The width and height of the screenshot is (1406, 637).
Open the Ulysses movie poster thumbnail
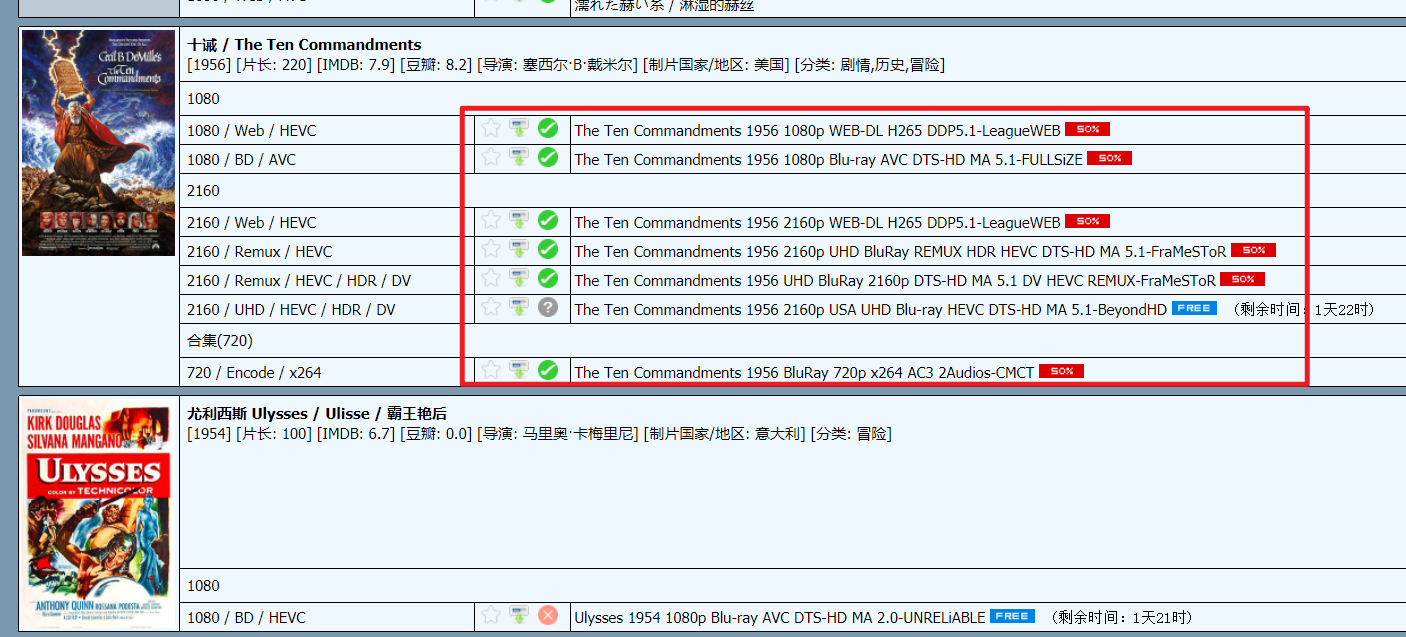pyautogui.click(x=98, y=515)
